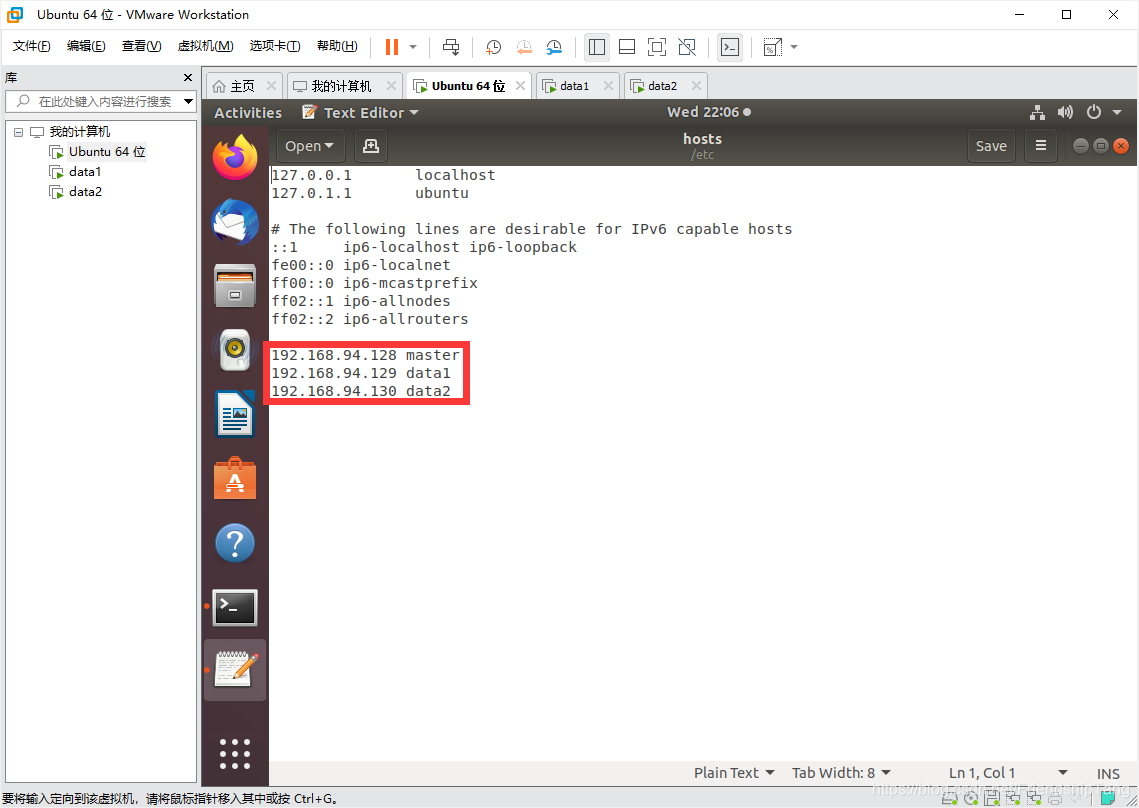Click the network icon in Ubuntu top bar
This screenshot has width=1139, height=808.
(1037, 113)
